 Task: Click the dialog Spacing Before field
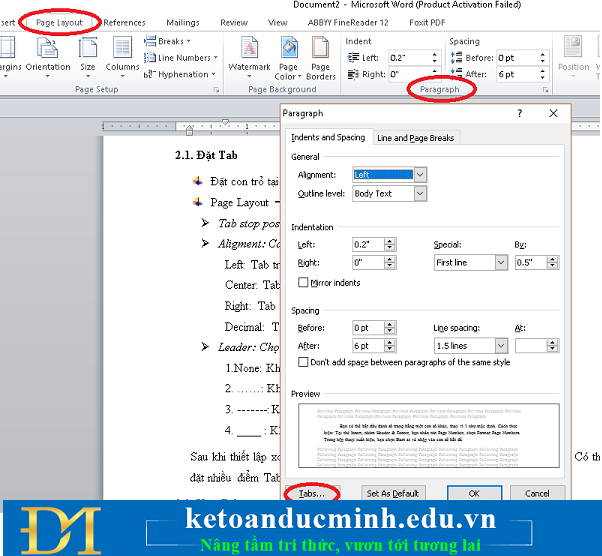click(369, 328)
